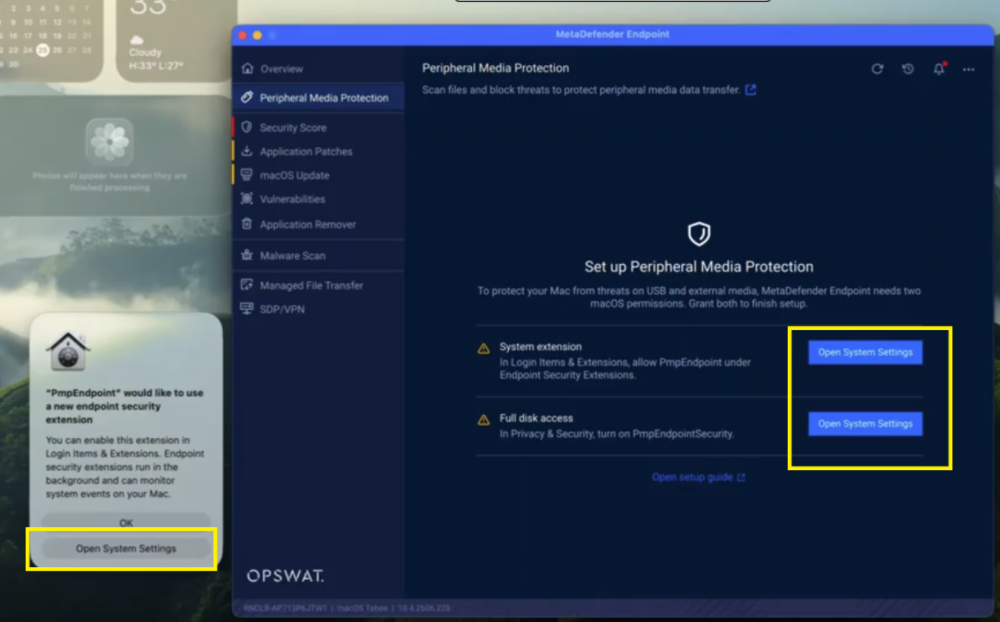1000x622 pixels.
Task: Click the refresh icon in header
Action: pyautogui.click(x=878, y=69)
